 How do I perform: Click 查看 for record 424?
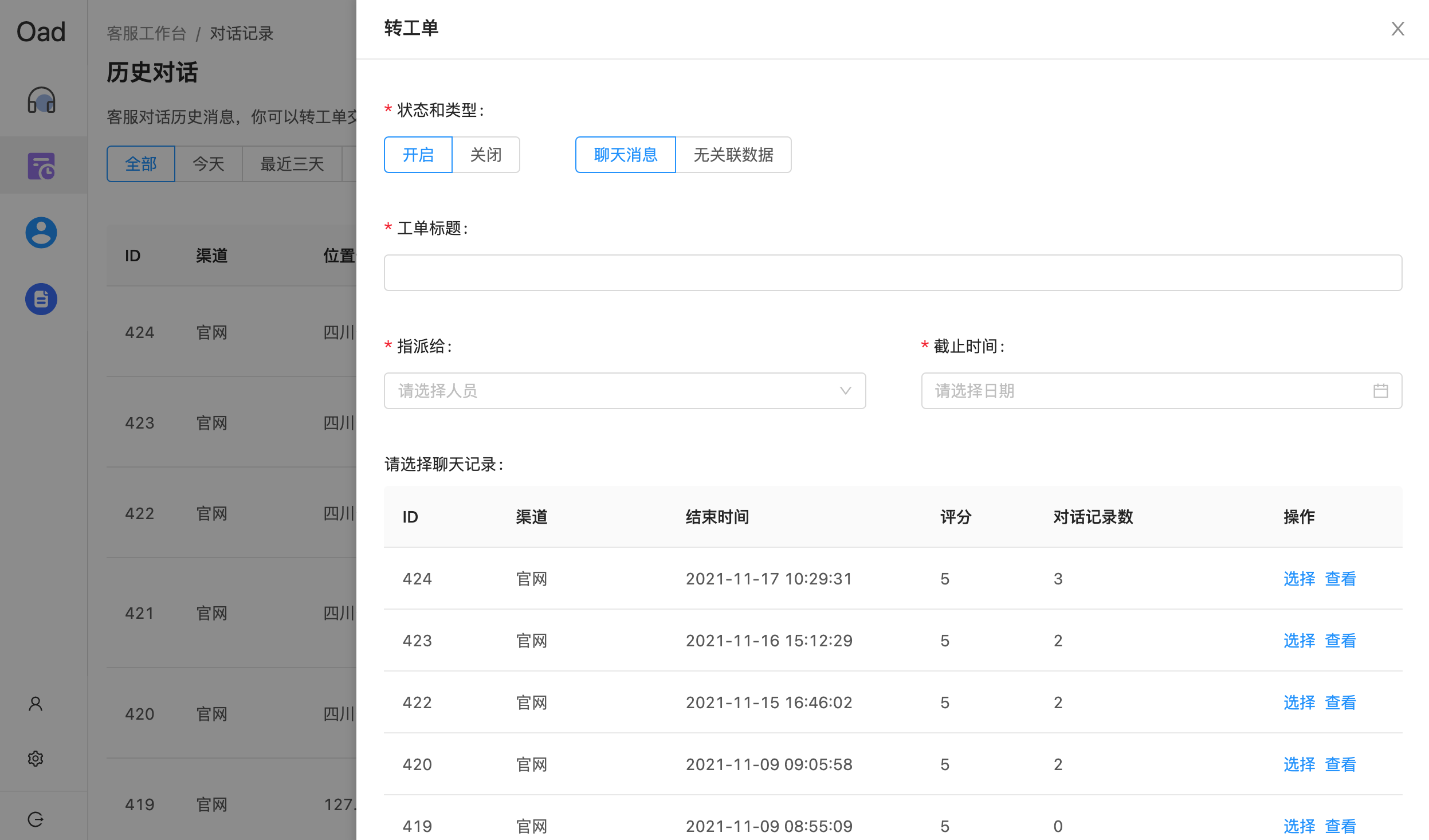coord(1340,579)
